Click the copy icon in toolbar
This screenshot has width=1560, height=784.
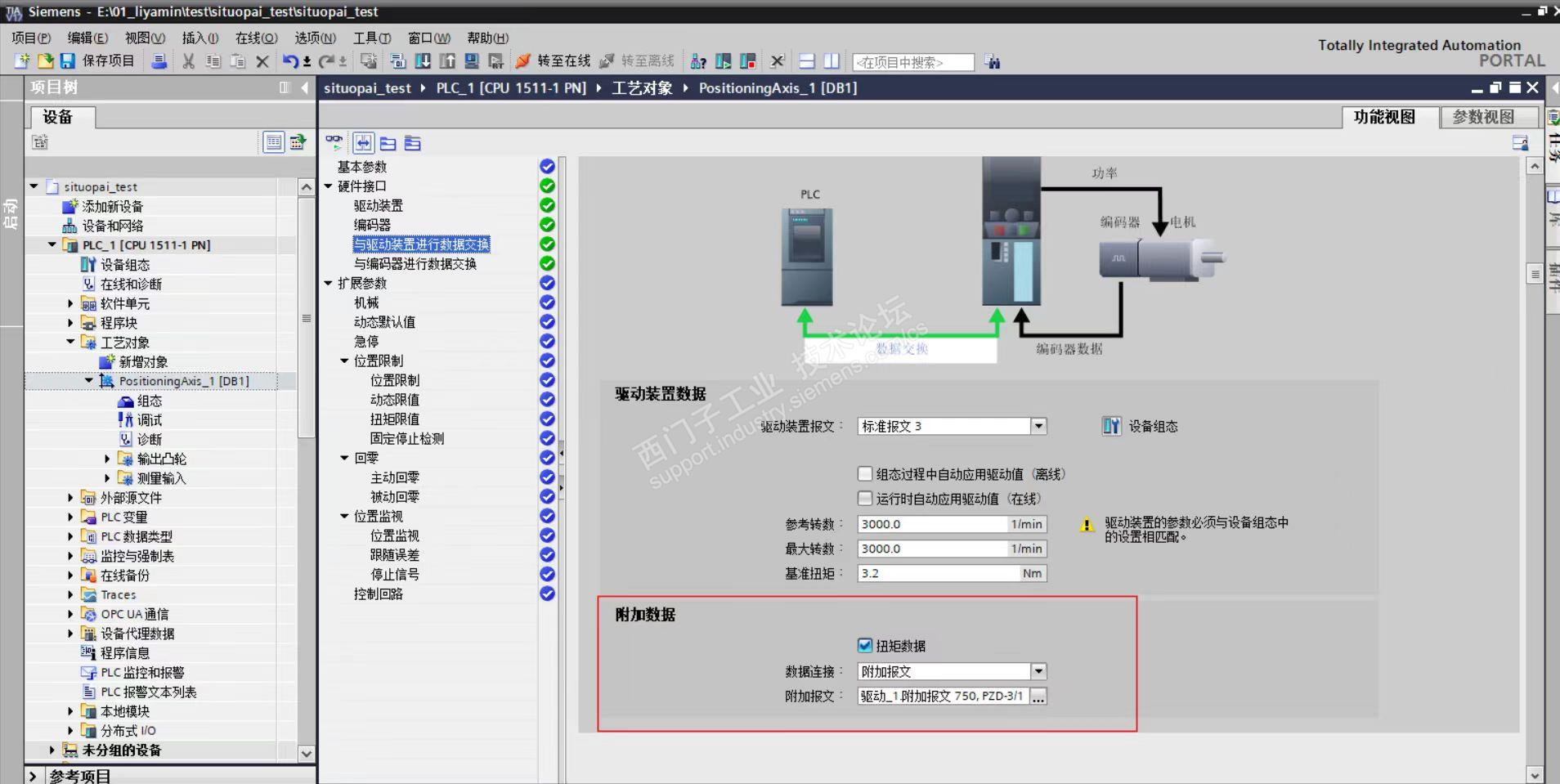pos(213,61)
